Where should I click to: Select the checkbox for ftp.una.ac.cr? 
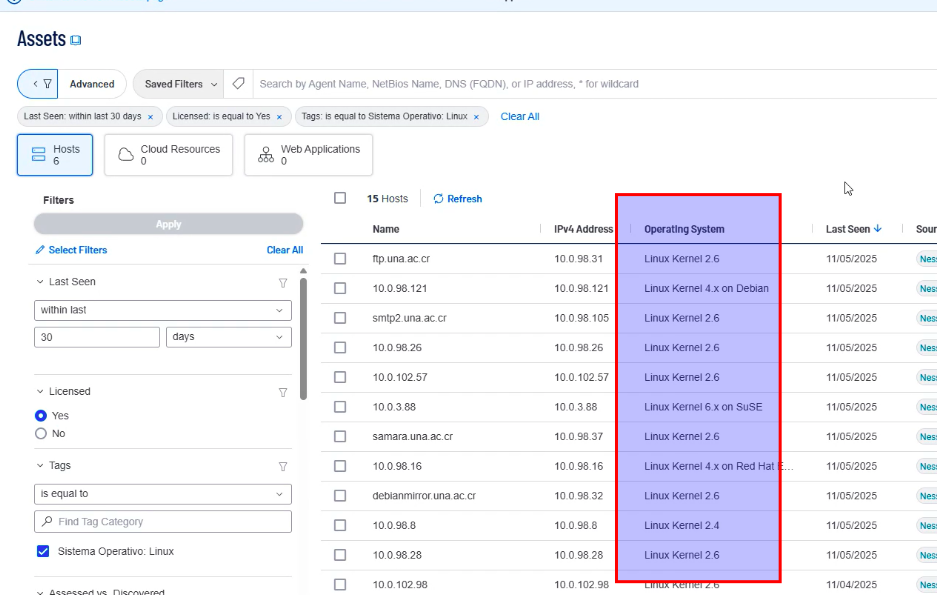pyautogui.click(x=340, y=259)
